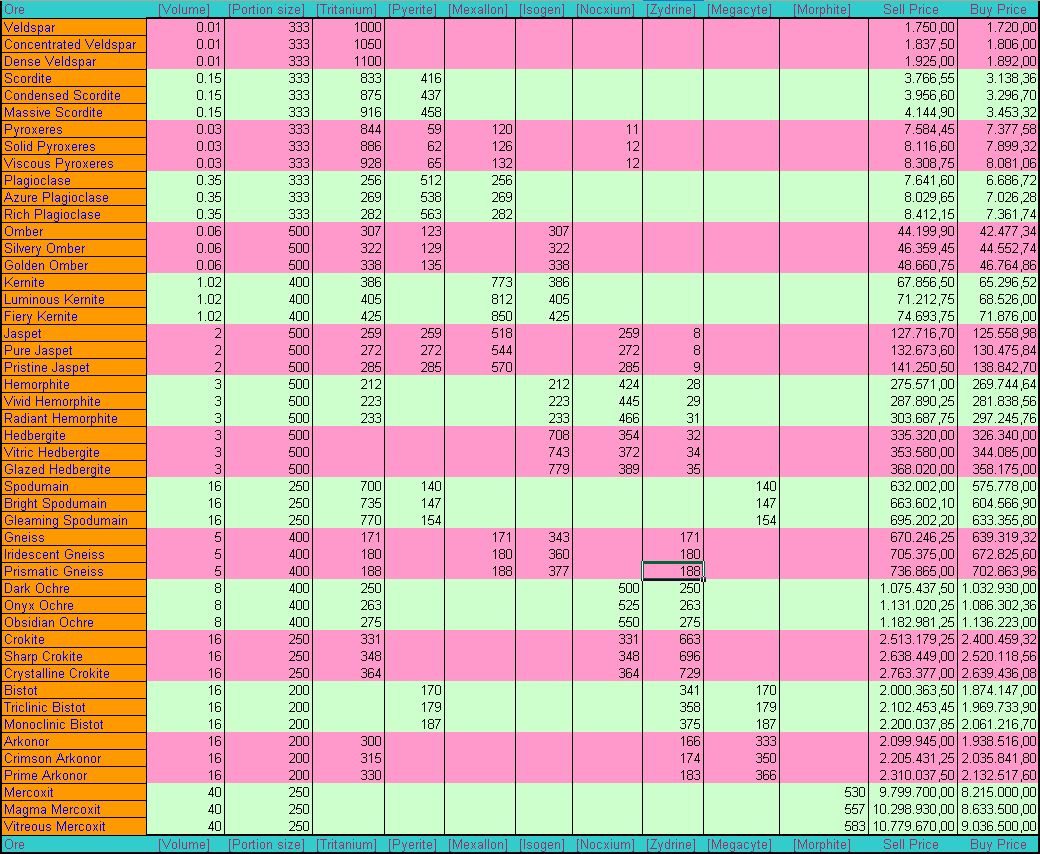Select Veldspar sell price 1.750,00
The width and height of the screenshot is (1040, 854).
point(913,27)
